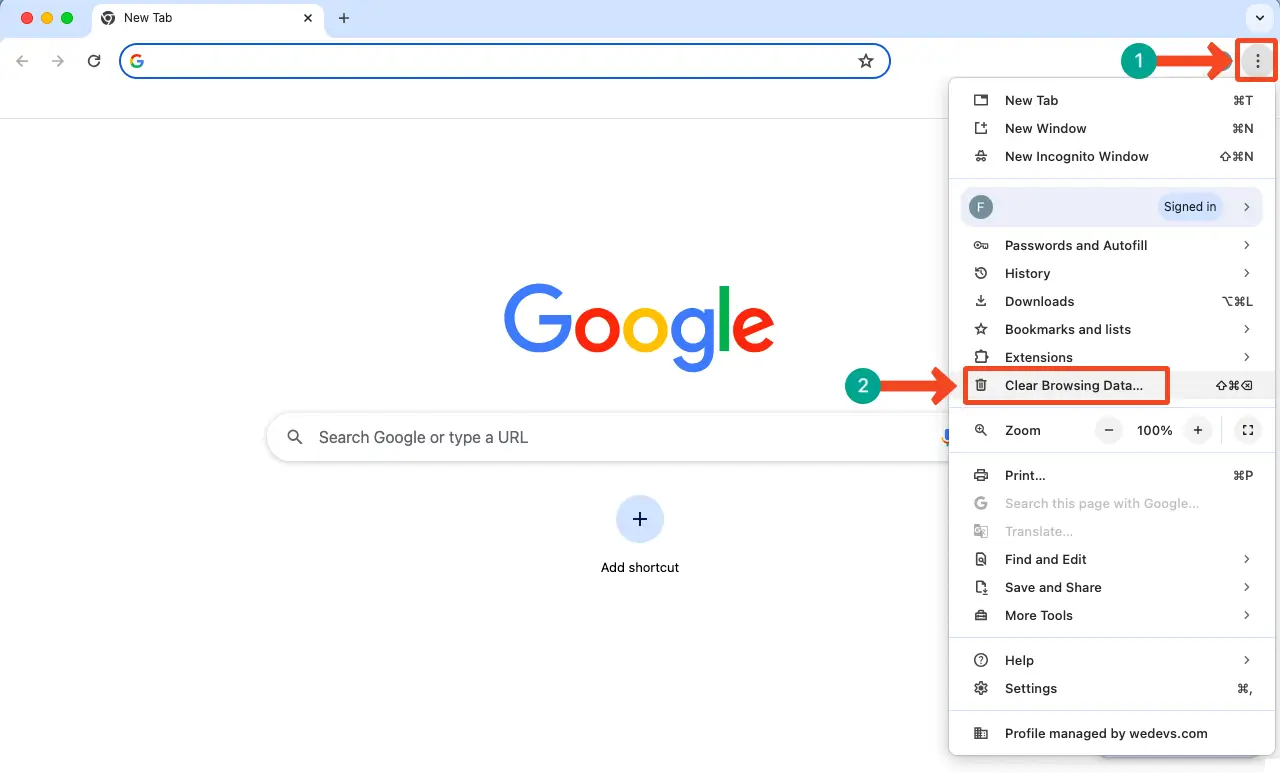The width and height of the screenshot is (1280, 773).
Task: Close the New Tab tab
Action: point(309,18)
